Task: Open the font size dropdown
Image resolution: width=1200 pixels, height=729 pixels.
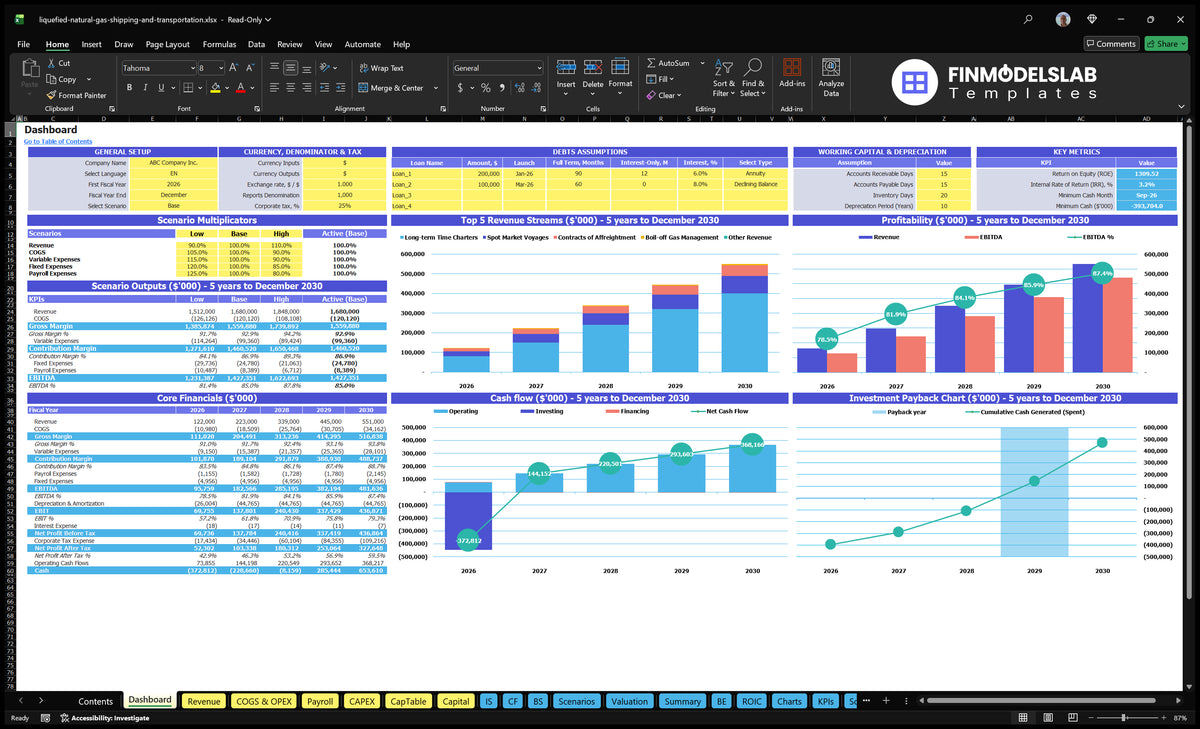Action: click(x=221, y=68)
